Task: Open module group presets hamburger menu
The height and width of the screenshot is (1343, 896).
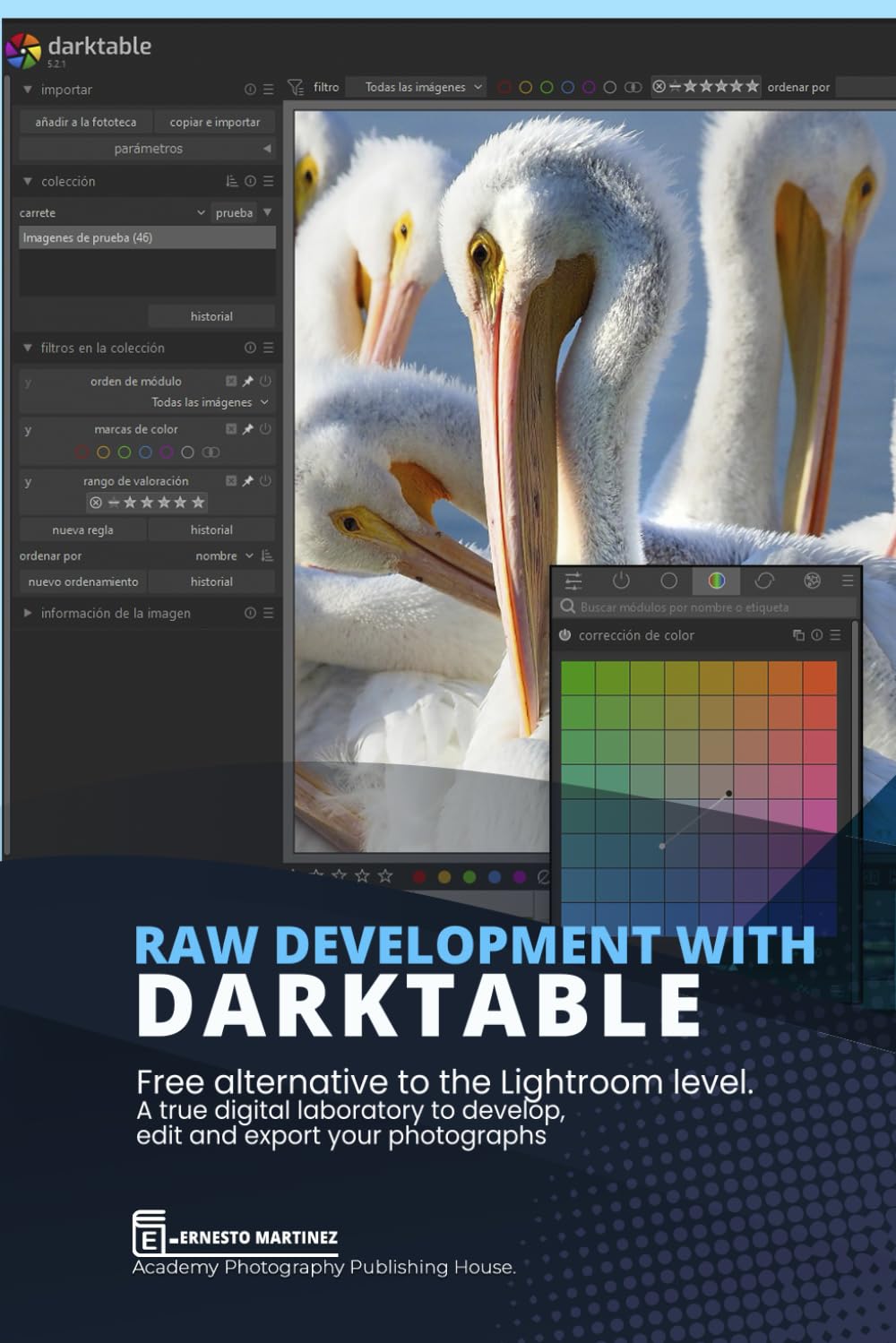Action: click(x=847, y=581)
